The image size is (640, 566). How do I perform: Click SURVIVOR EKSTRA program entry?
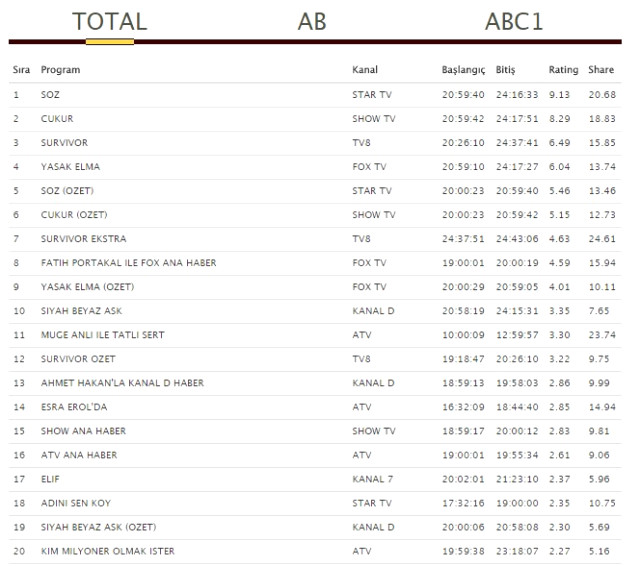(83, 239)
